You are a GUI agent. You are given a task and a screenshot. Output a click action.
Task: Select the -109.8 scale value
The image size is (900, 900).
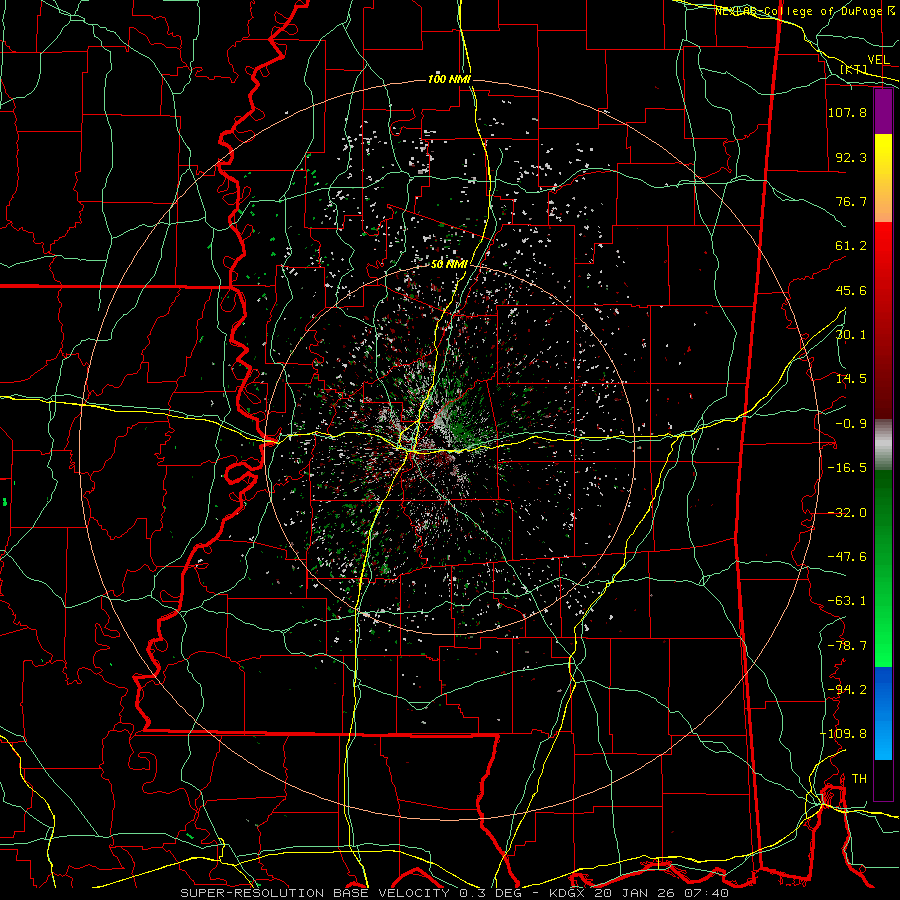(x=844, y=734)
